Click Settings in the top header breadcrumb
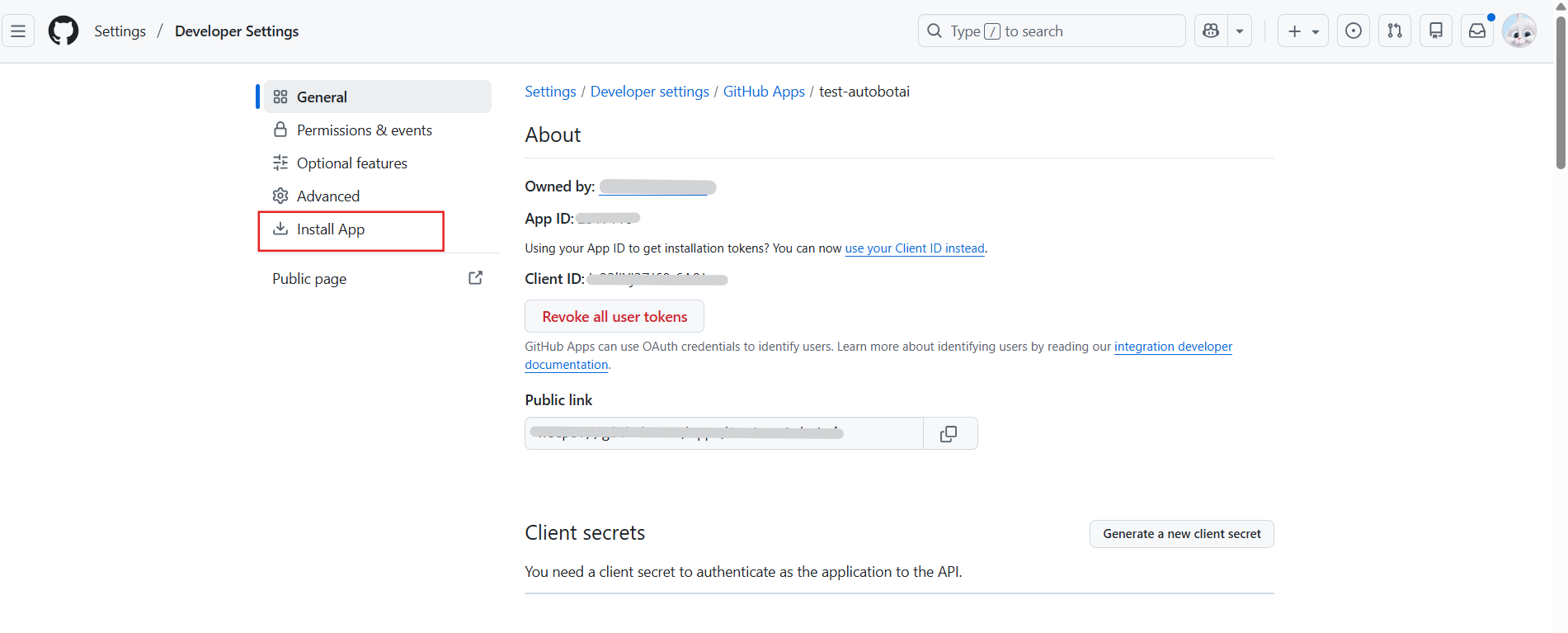 click(x=120, y=31)
